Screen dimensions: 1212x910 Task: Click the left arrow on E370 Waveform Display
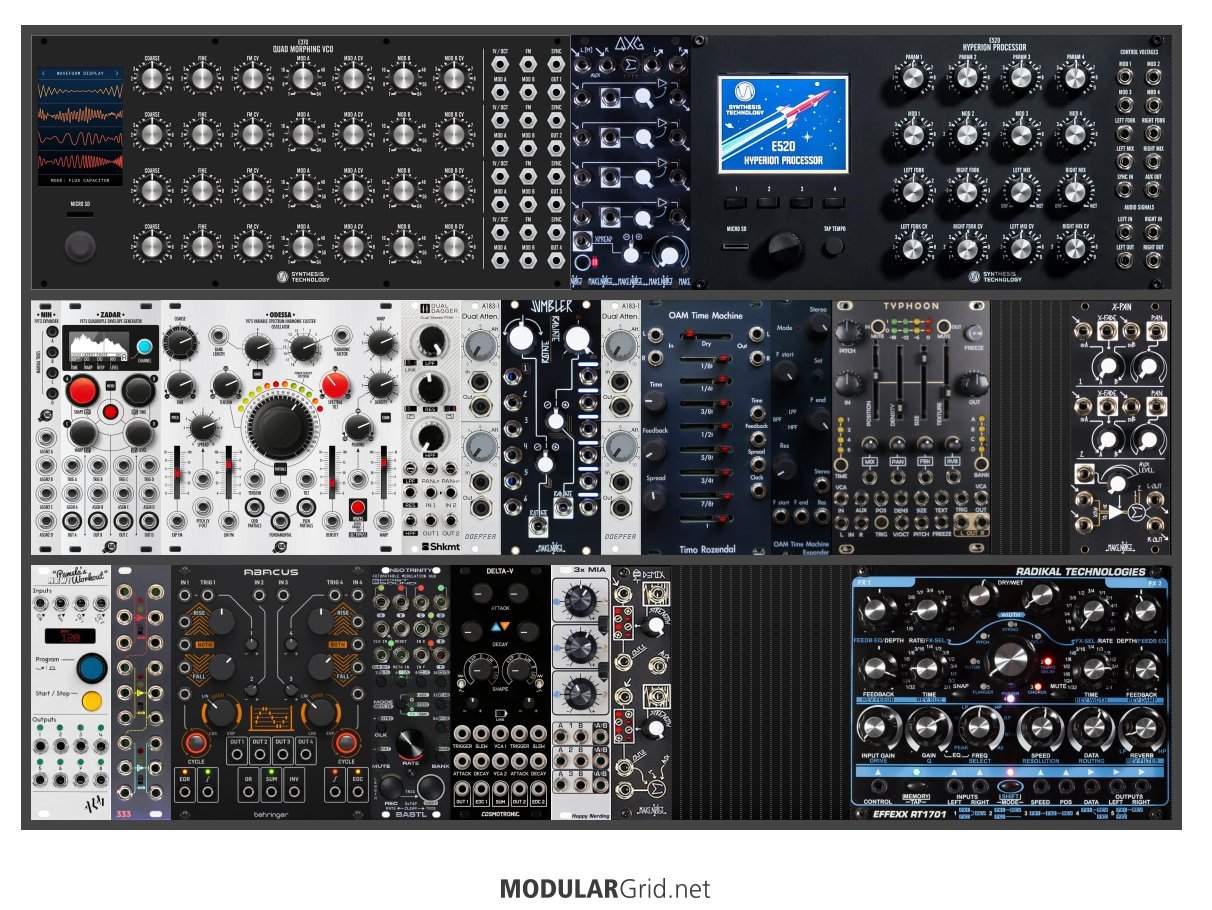pyautogui.click(x=42, y=74)
